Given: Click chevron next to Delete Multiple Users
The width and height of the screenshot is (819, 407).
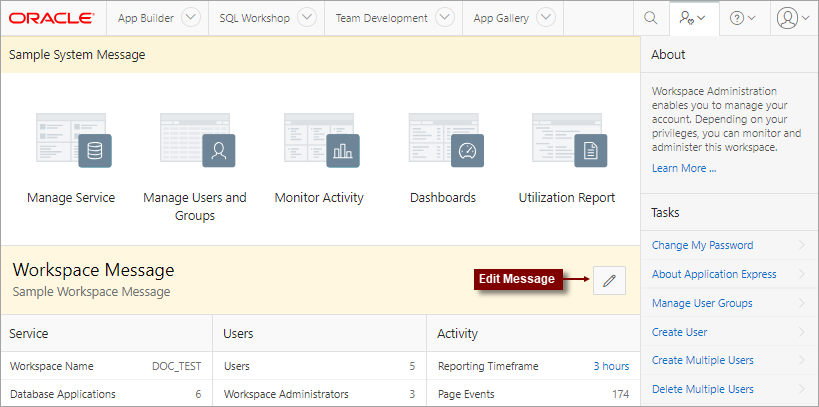Looking at the screenshot, I should (x=802, y=389).
